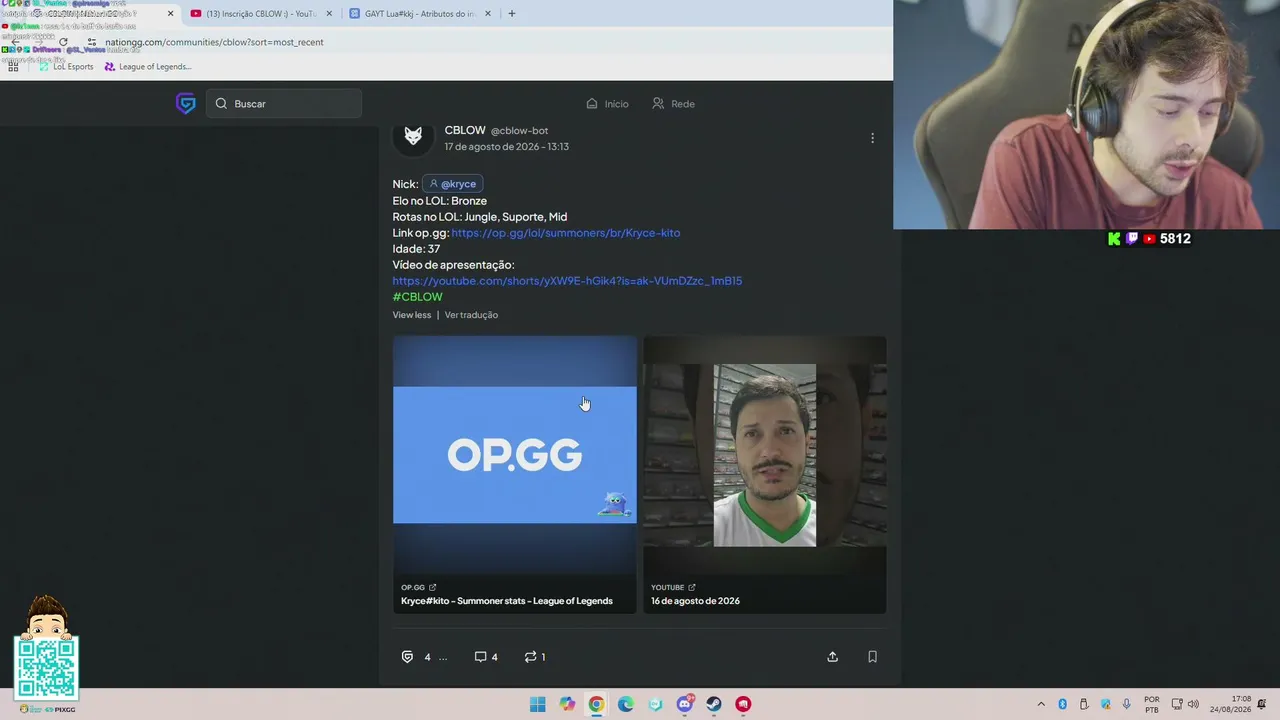Collapse the post with View less
Image resolution: width=1280 pixels, height=720 pixels.
click(x=412, y=315)
